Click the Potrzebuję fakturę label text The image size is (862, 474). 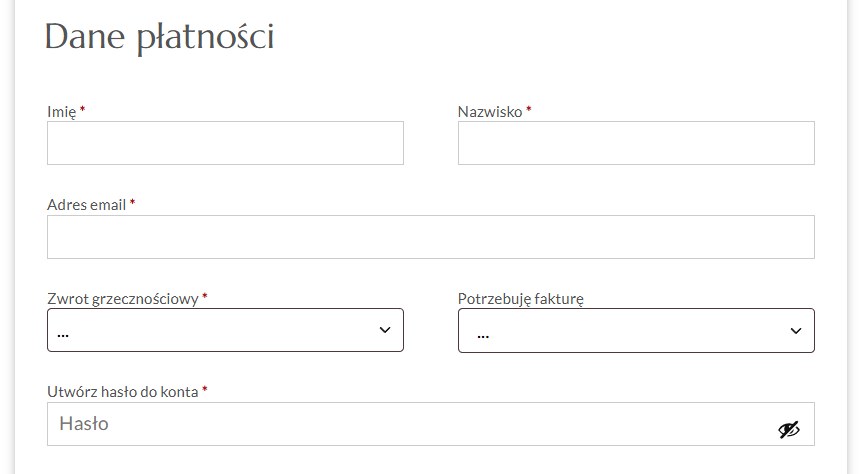[x=520, y=299]
